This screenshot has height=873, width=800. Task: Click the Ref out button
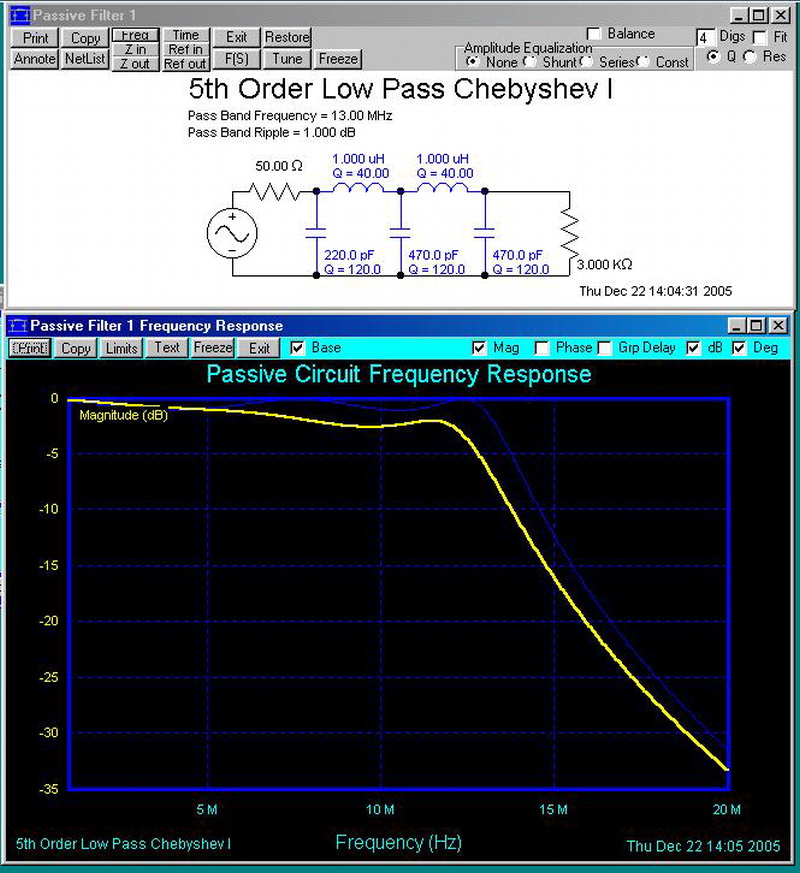[x=185, y=64]
